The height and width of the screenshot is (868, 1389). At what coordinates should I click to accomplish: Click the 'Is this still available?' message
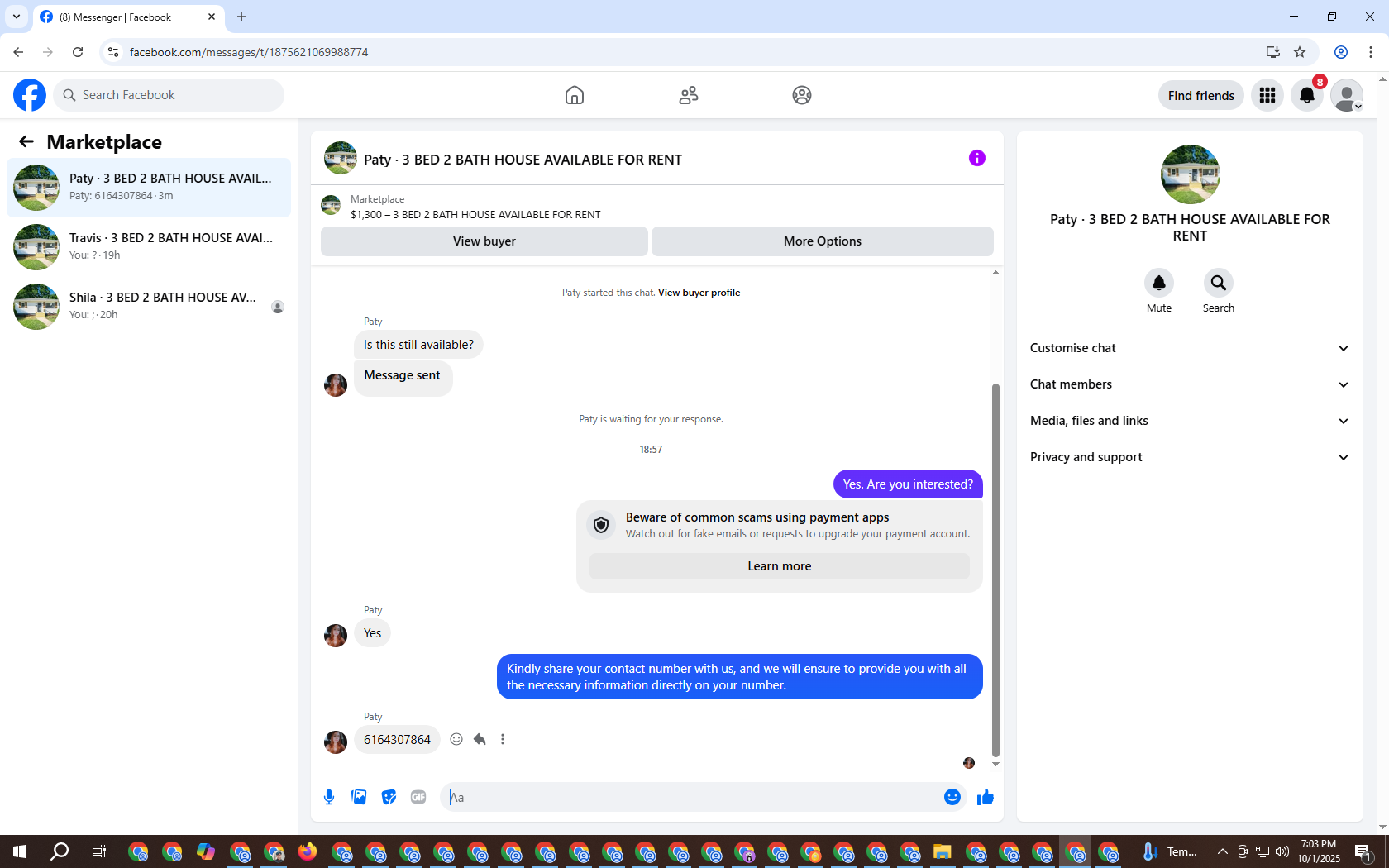(418, 345)
